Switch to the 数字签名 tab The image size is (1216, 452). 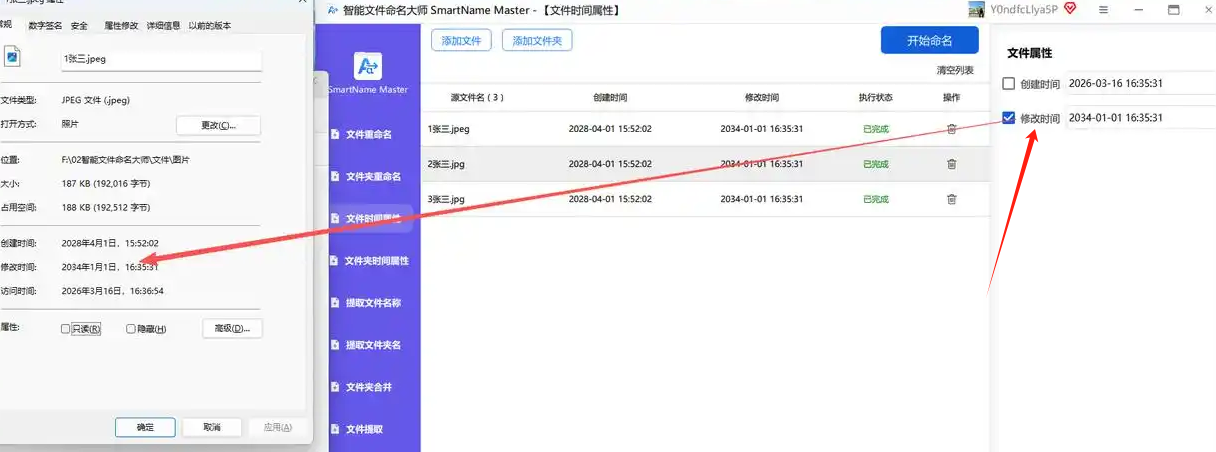pyautogui.click(x=43, y=26)
